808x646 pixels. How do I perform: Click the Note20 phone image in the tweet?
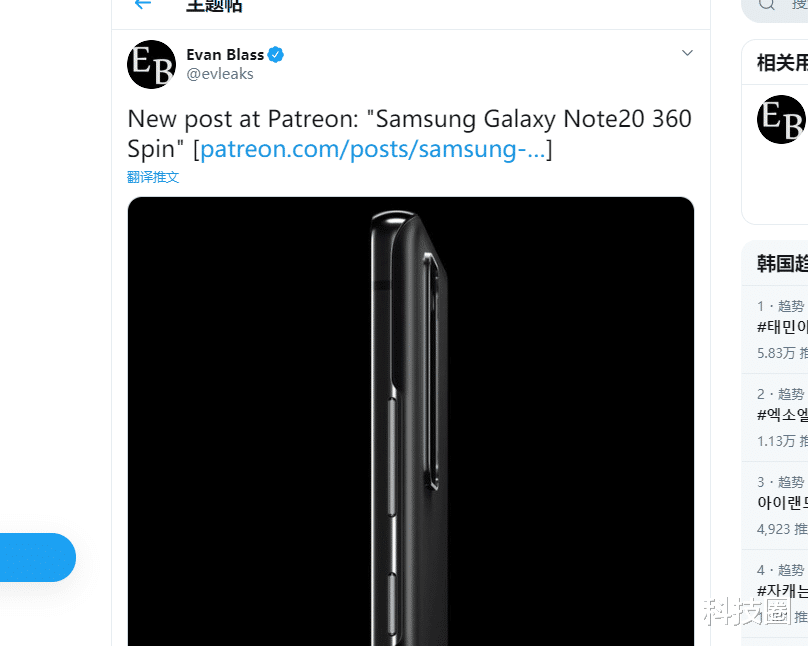click(x=410, y=420)
